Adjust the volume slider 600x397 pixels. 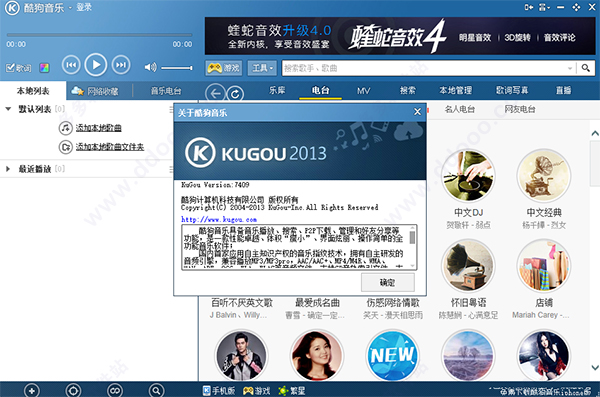point(177,68)
